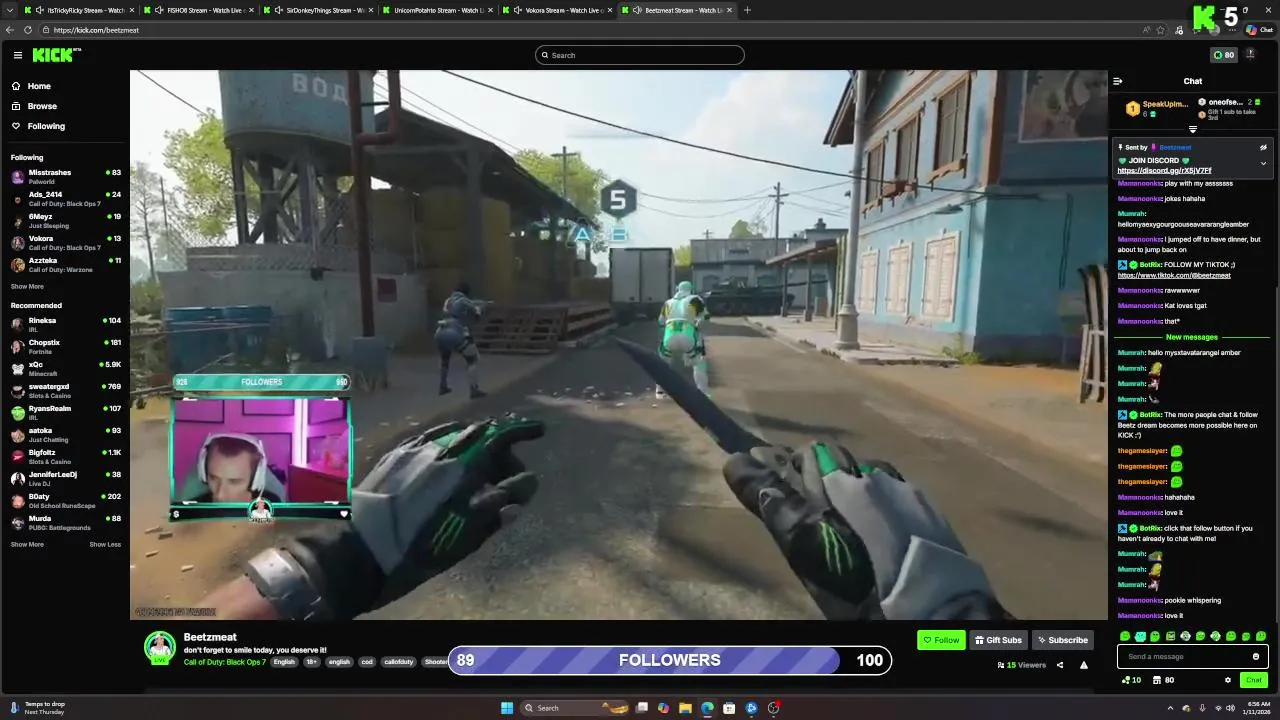Open Murda recommended channel
Image resolution: width=1280 pixels, height=720 pixels.
[x=65, y=522]
